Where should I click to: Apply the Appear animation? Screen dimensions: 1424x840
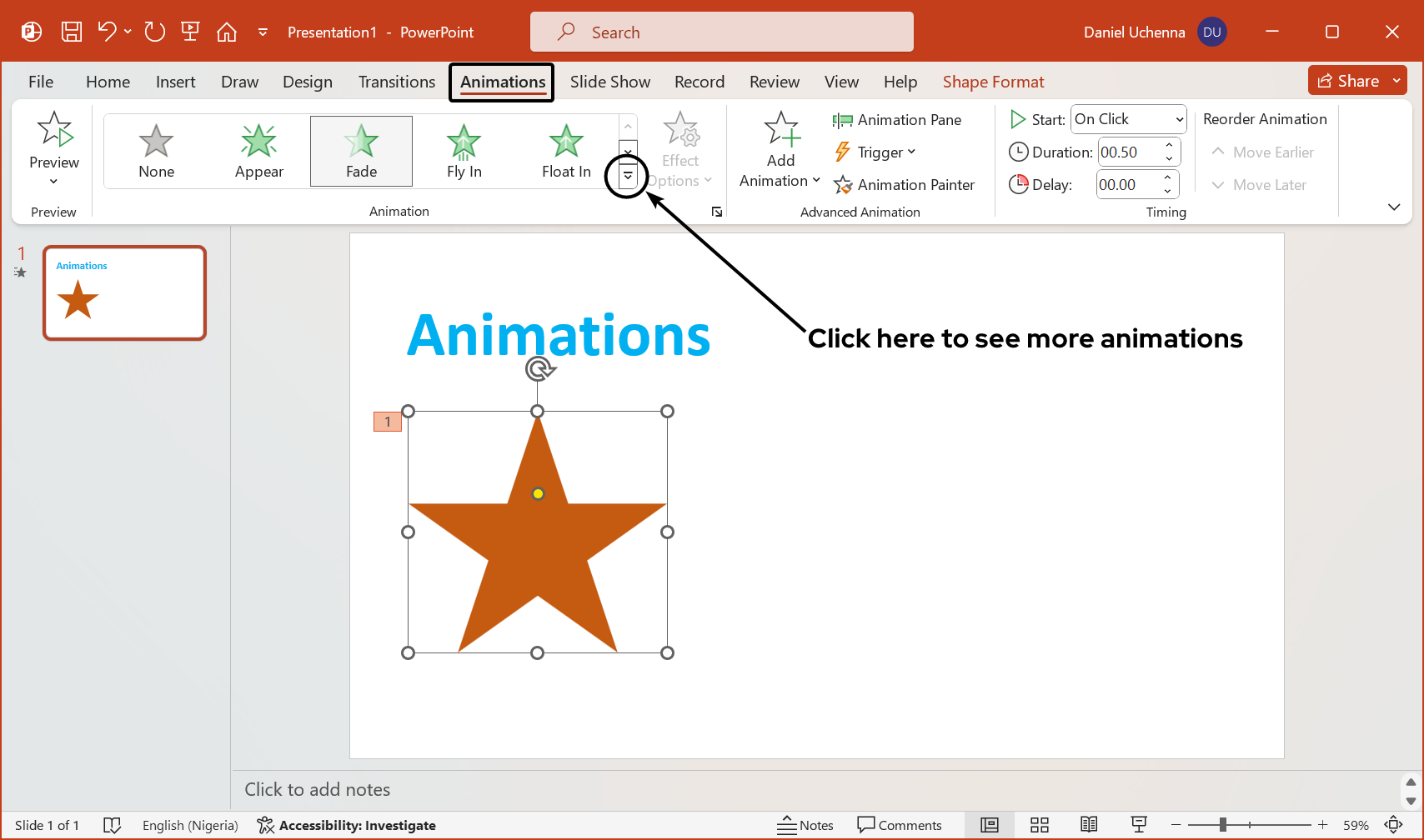click(x=258, y=151)
